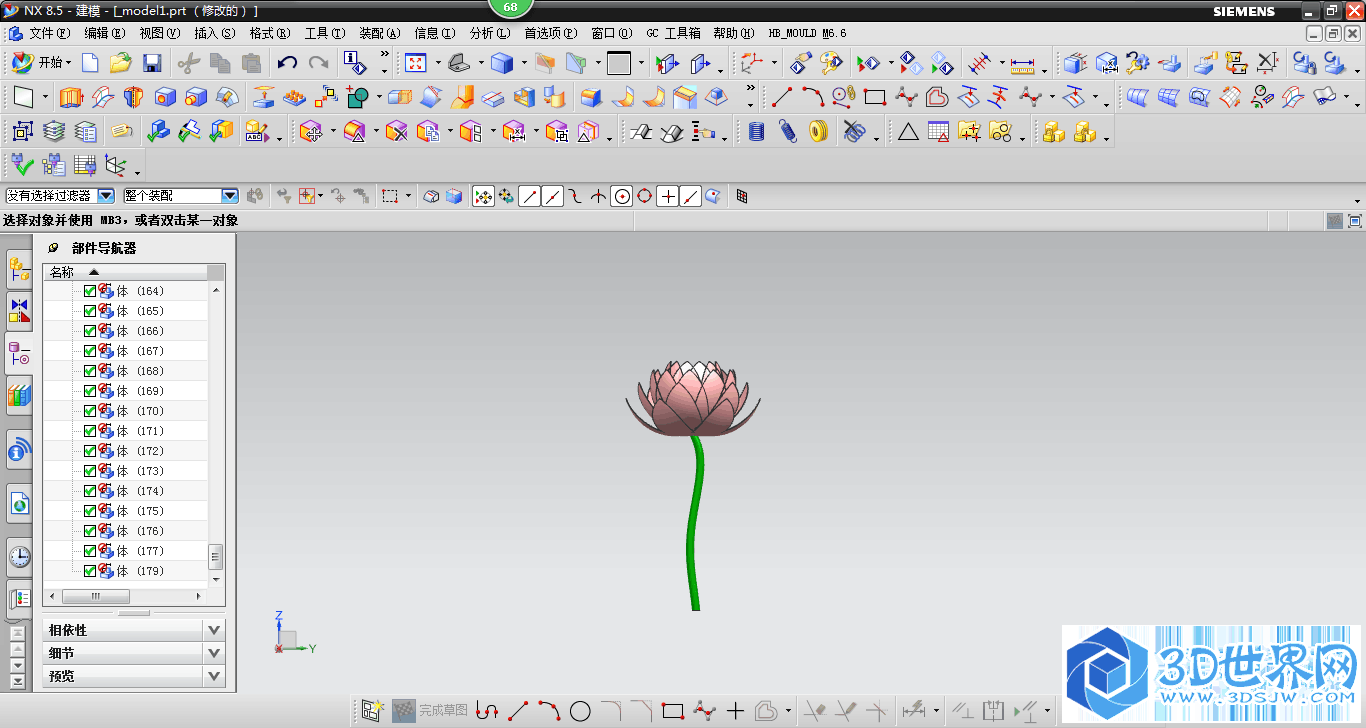Viewport: 1366px width, 728px height.
Task: Click the pink lotus flower model
Action: pyautogui.click(x=692, y=400)
